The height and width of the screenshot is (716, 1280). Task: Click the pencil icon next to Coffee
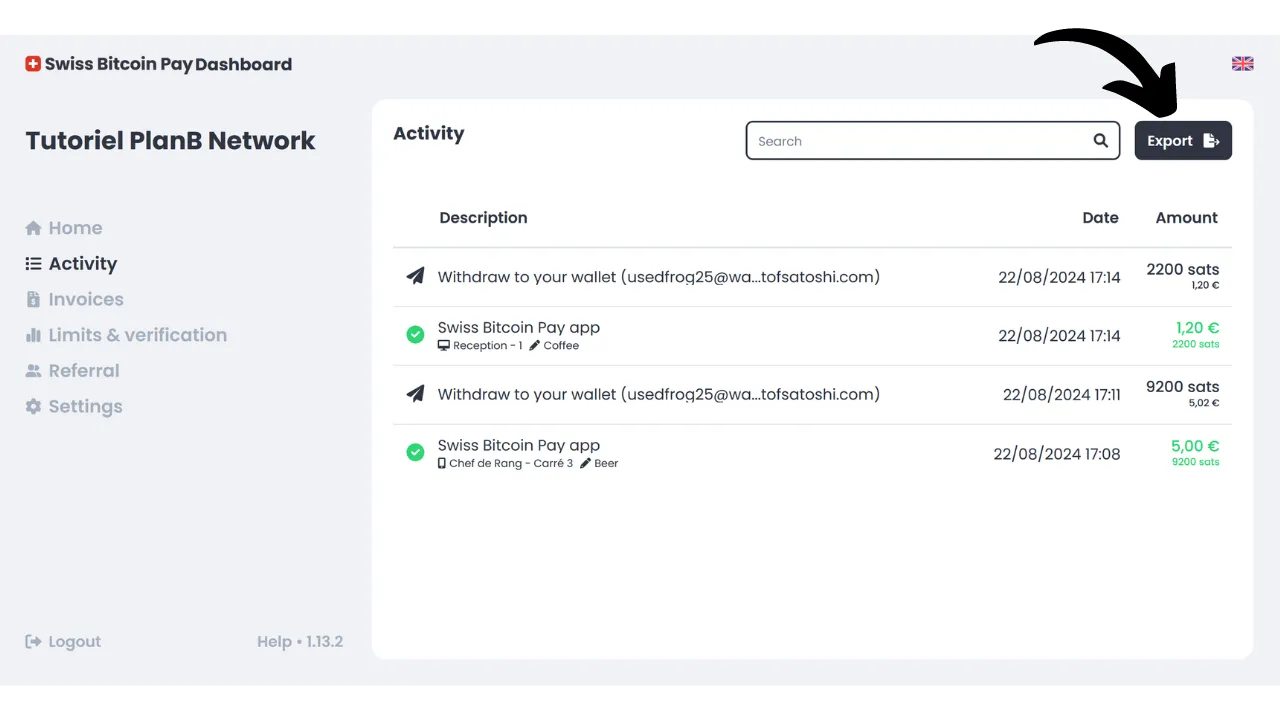(x=534, y=346)
